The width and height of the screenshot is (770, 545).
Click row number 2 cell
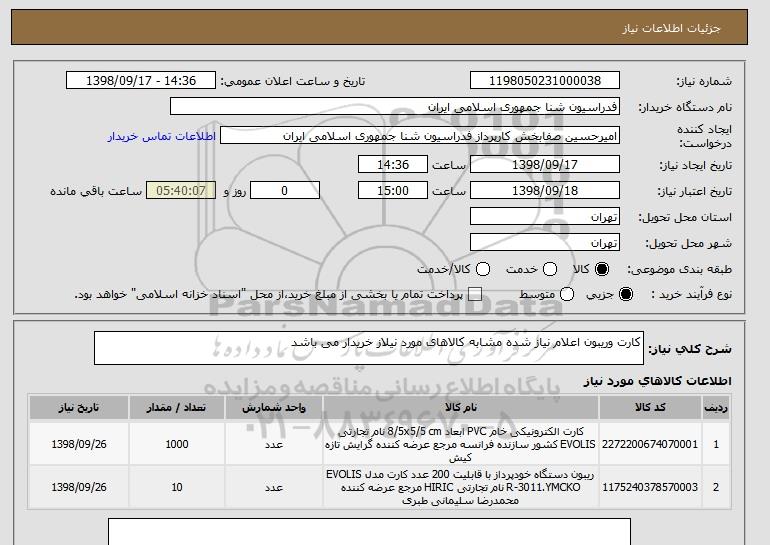[716, 487]
